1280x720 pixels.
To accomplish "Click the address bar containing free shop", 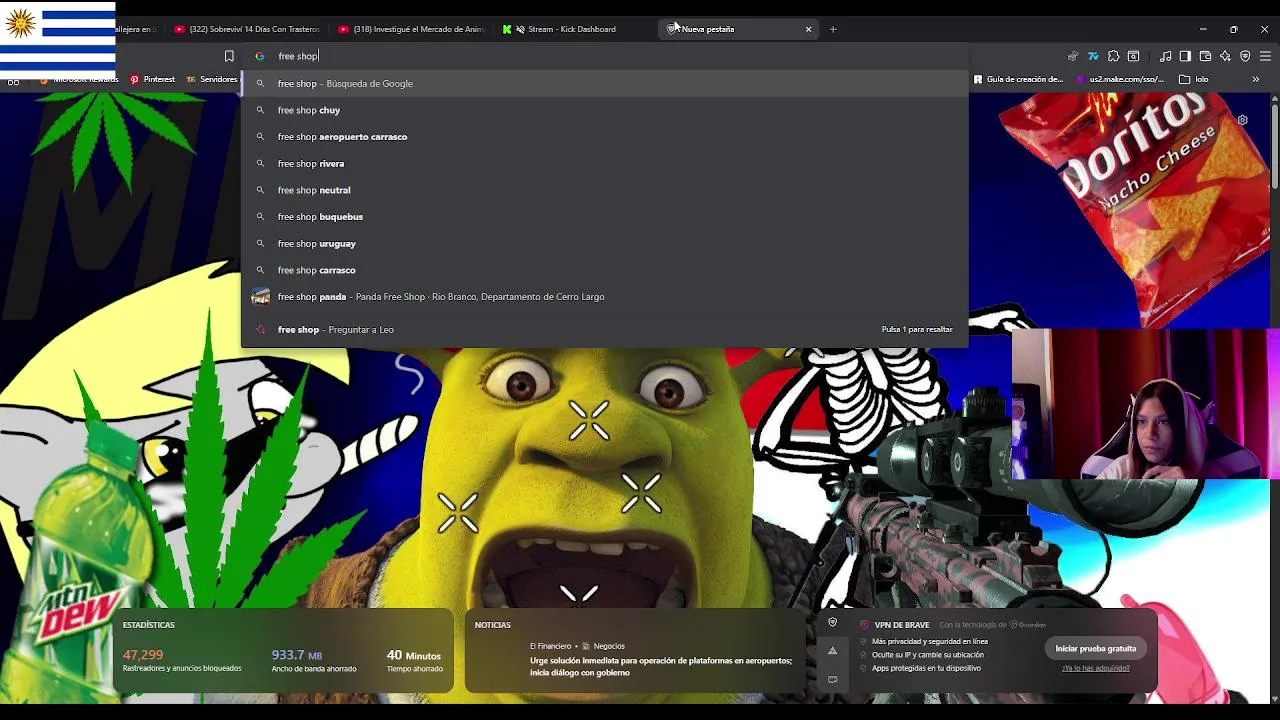I will (x=604, y=56).
